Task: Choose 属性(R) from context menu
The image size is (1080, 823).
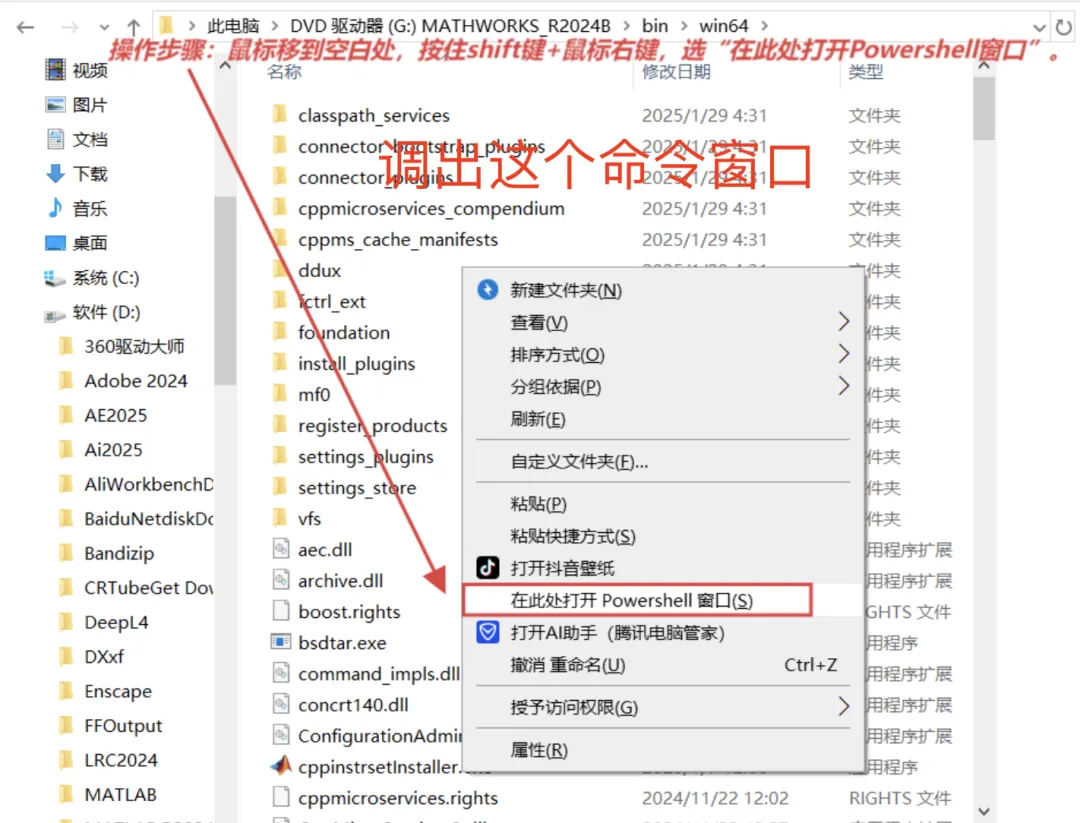Action: click(x=663, y=750)
